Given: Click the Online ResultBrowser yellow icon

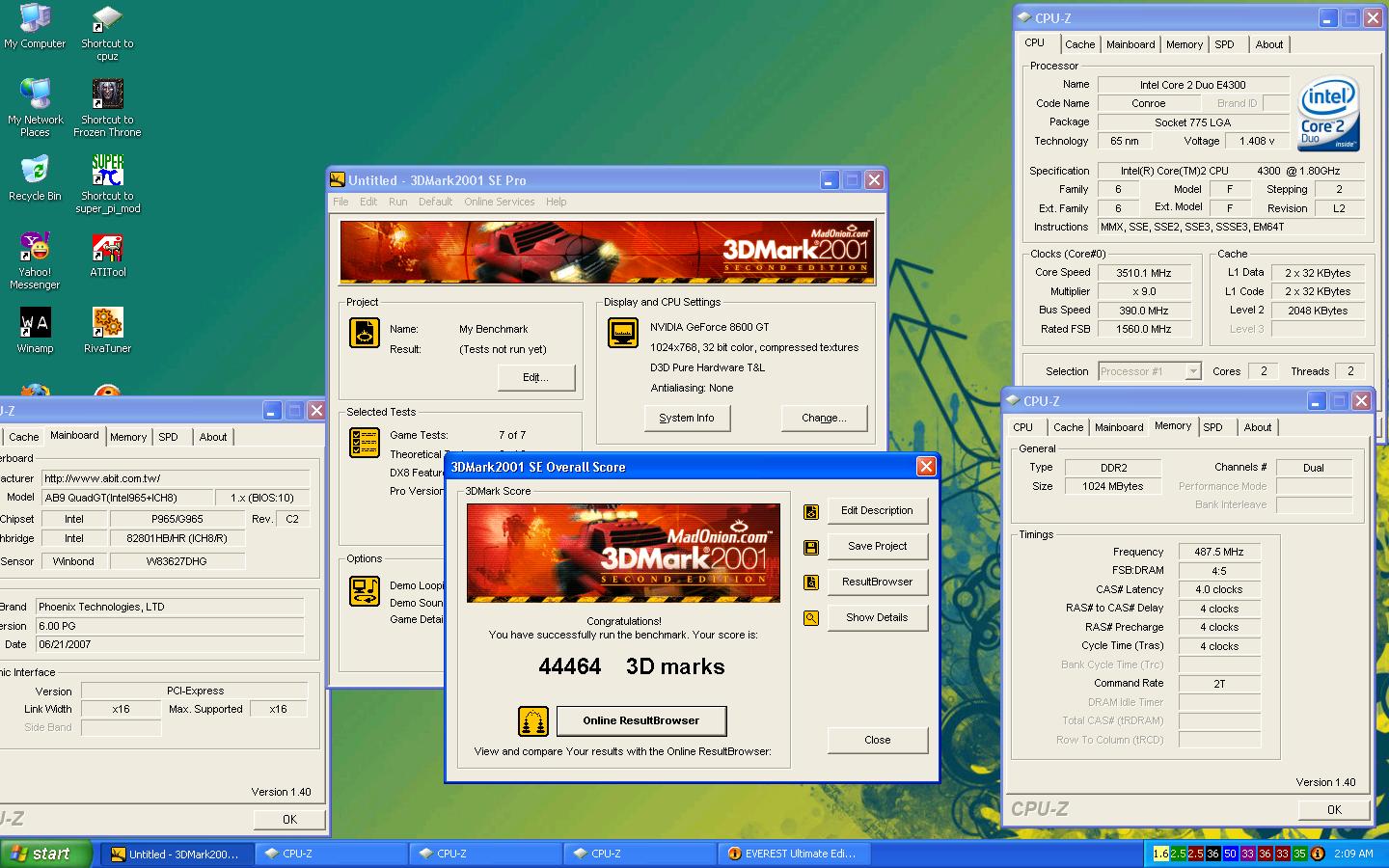Looking at the screenshot, I should pyautogui.click(x=533, y=720).
